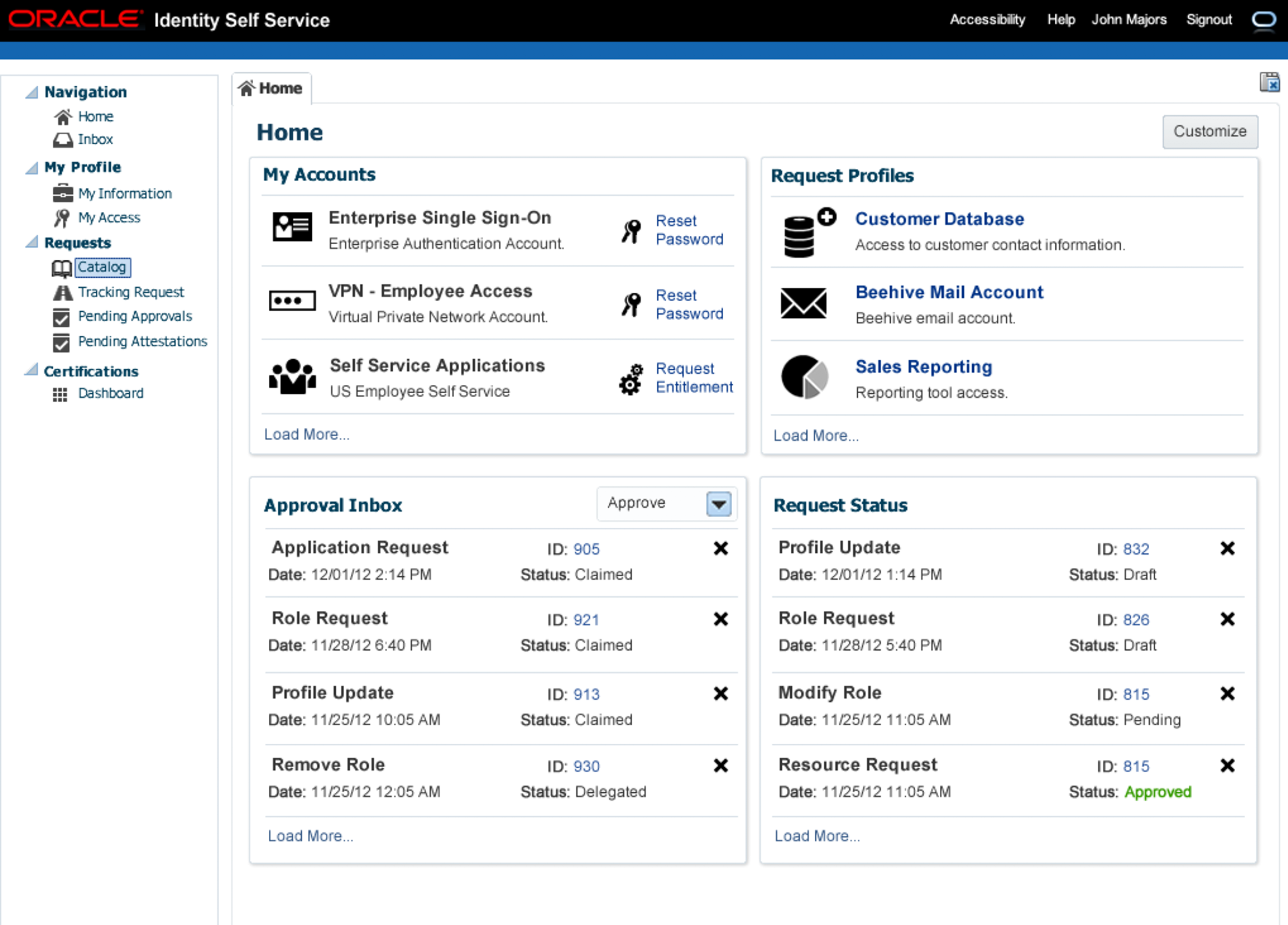Image resolution: width=1288 pixels, height=925 pixels.
Task: Click the Tracking Request road icon
Action: pos(62,292)
